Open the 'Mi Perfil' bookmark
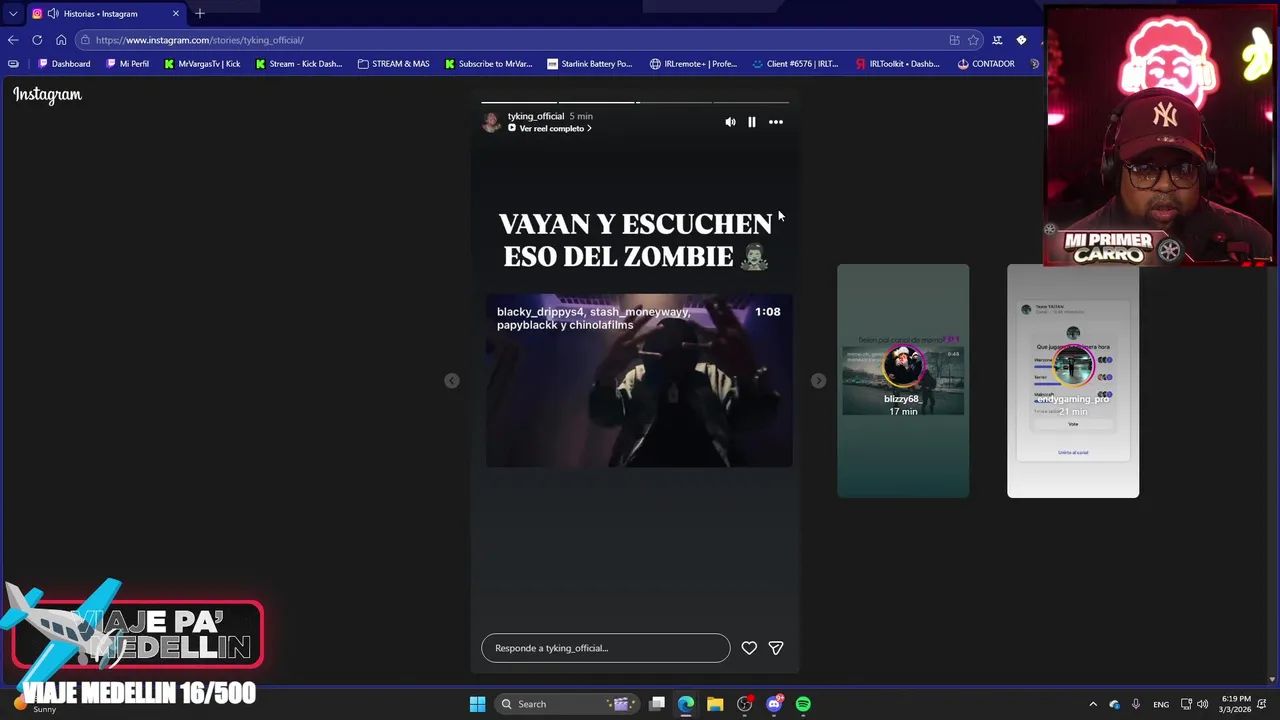Image resolution: width=1280 pixels, height=720 pixels. point(127,64)
